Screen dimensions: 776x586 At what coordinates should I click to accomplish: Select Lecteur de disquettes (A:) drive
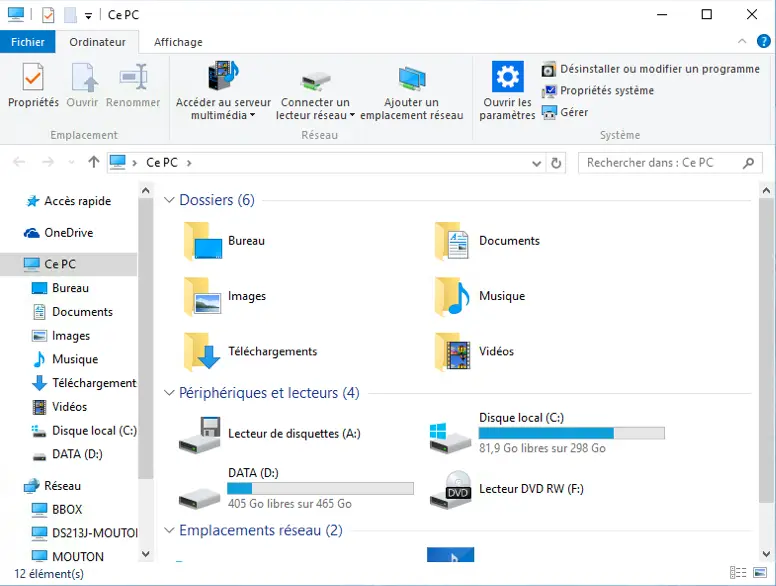(x=270, y=434)
